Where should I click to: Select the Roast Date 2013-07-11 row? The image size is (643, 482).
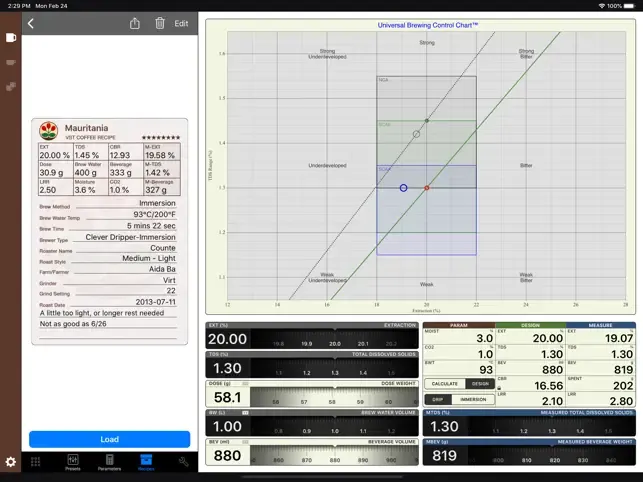[x=108, y=302]
